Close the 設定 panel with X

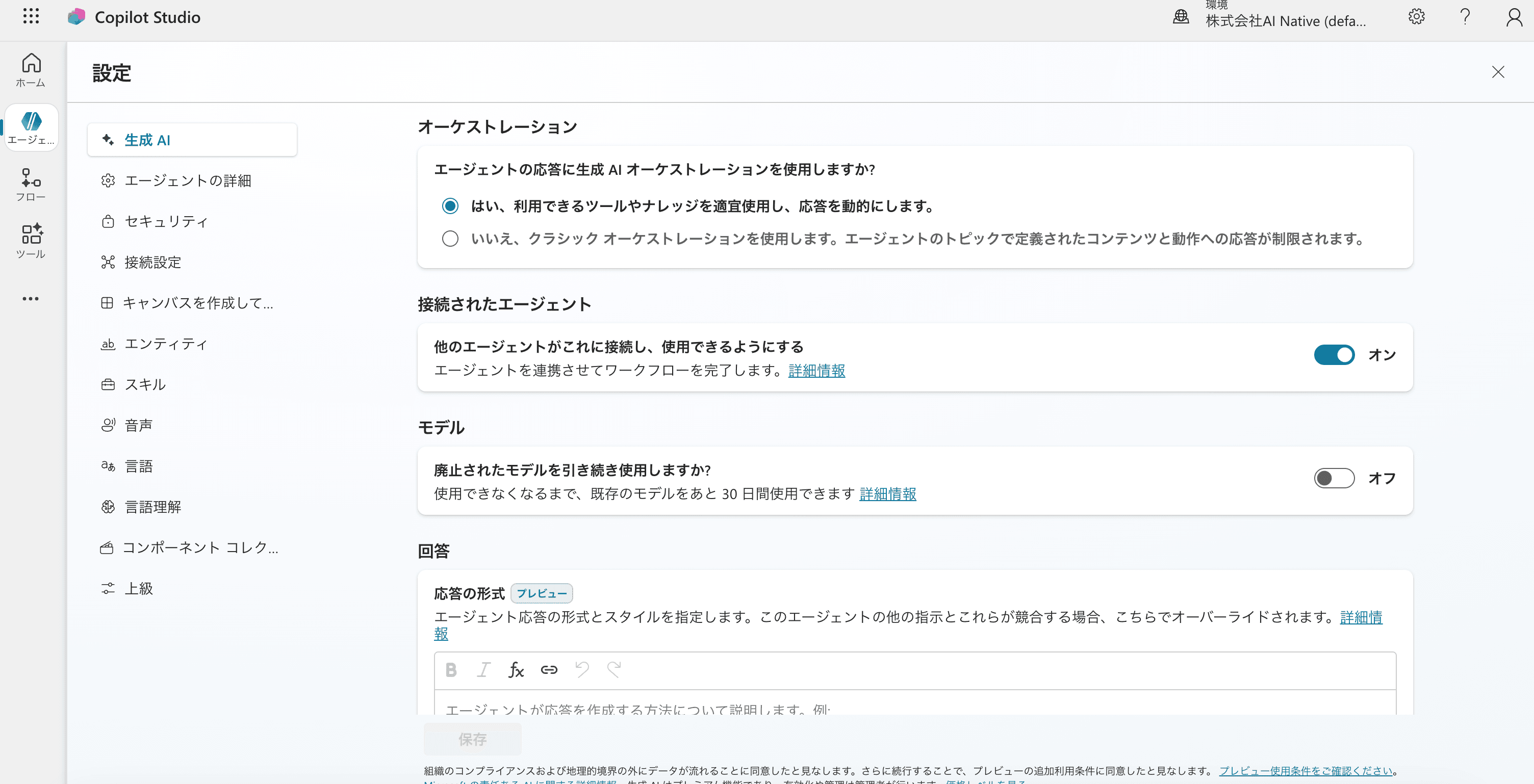point(1498,72)
